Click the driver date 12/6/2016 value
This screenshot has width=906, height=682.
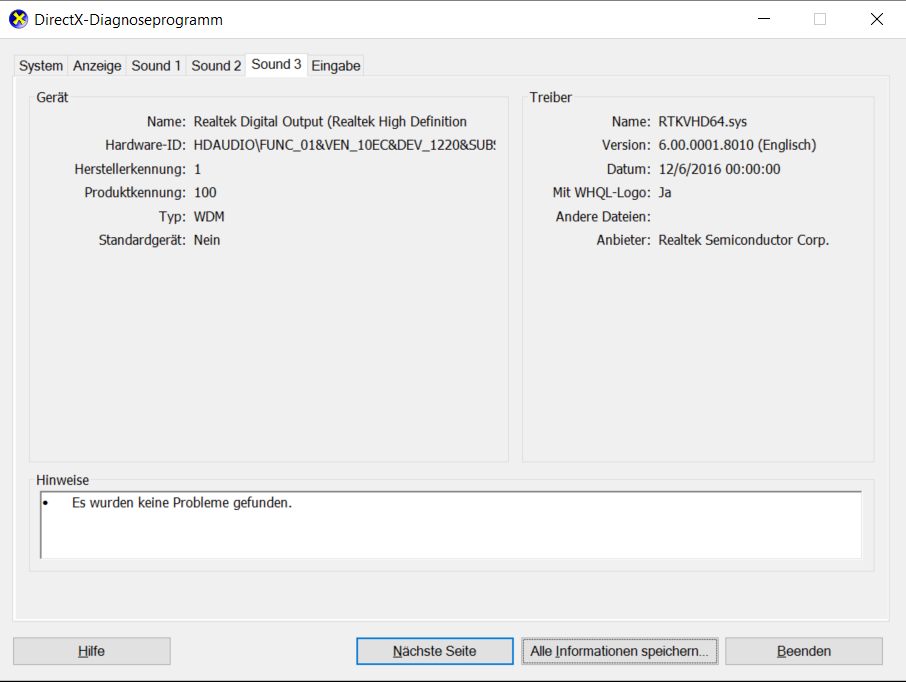coord(719,170)
